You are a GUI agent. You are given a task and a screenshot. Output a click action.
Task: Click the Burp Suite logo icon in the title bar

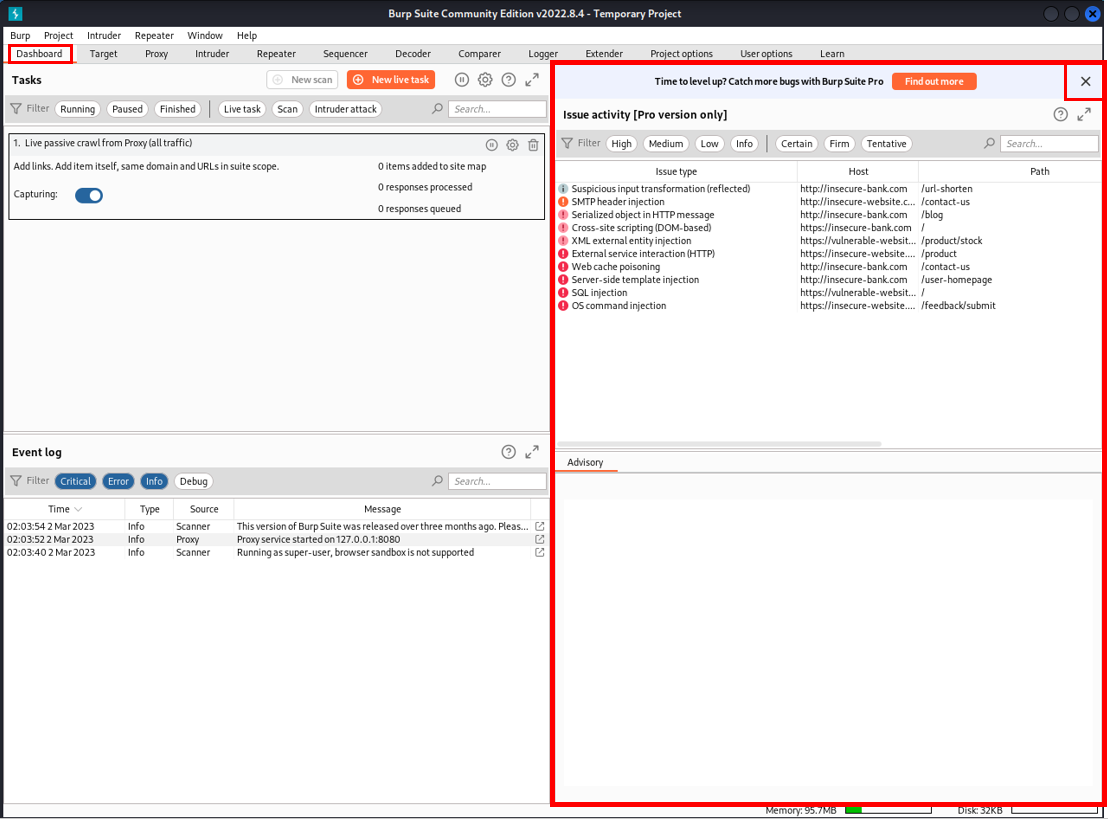[x=16, y=13]
